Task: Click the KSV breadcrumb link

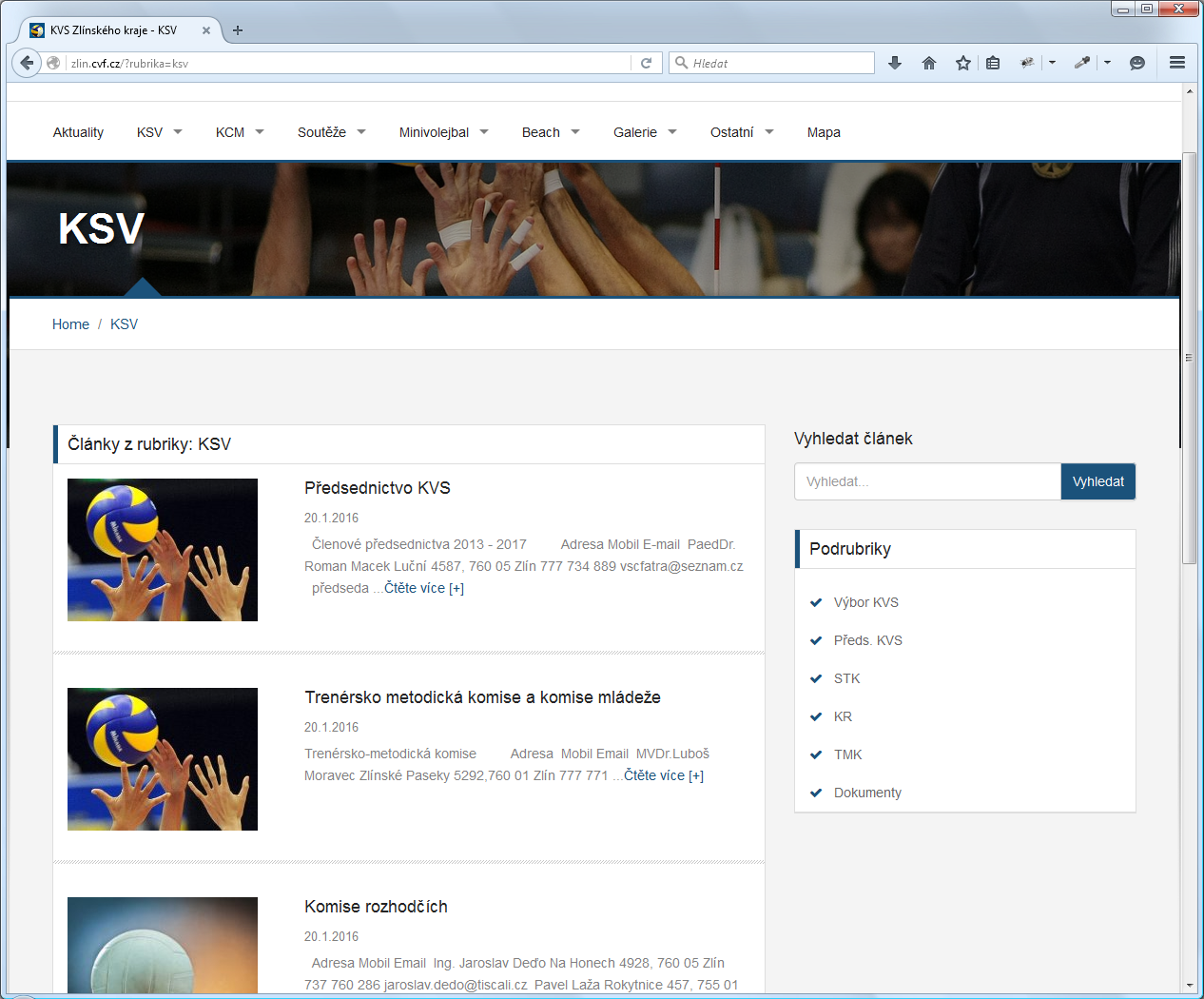Action: tap(124, 324)
